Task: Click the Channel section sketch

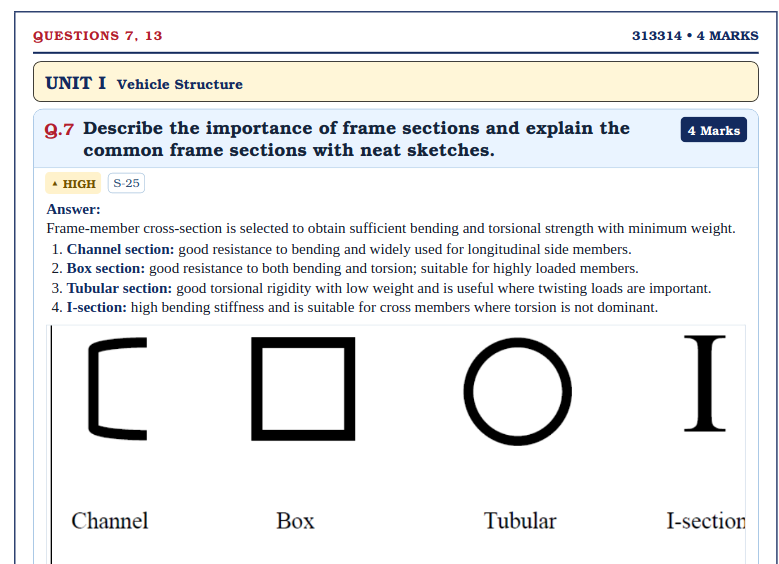Action: pos(118,389)
